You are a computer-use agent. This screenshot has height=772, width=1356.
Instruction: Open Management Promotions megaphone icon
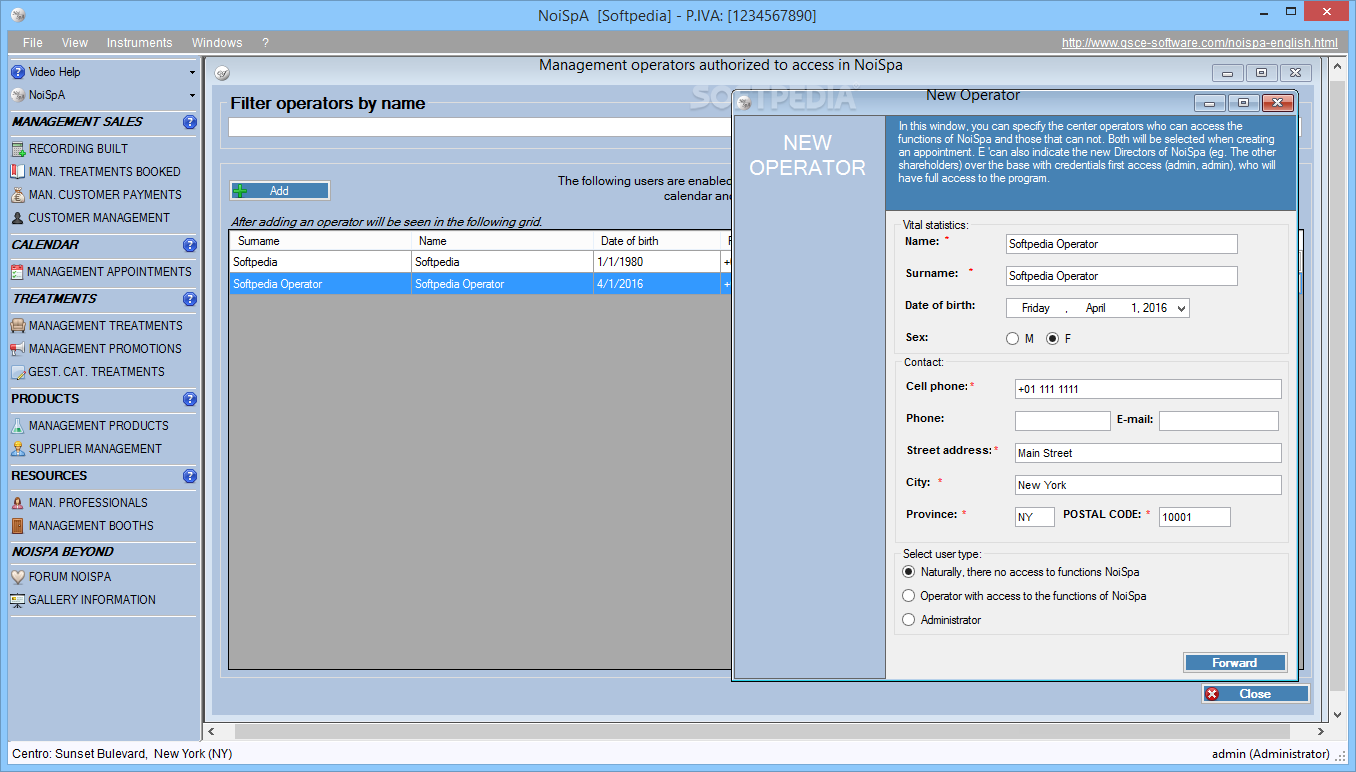[x=18, y=349]
